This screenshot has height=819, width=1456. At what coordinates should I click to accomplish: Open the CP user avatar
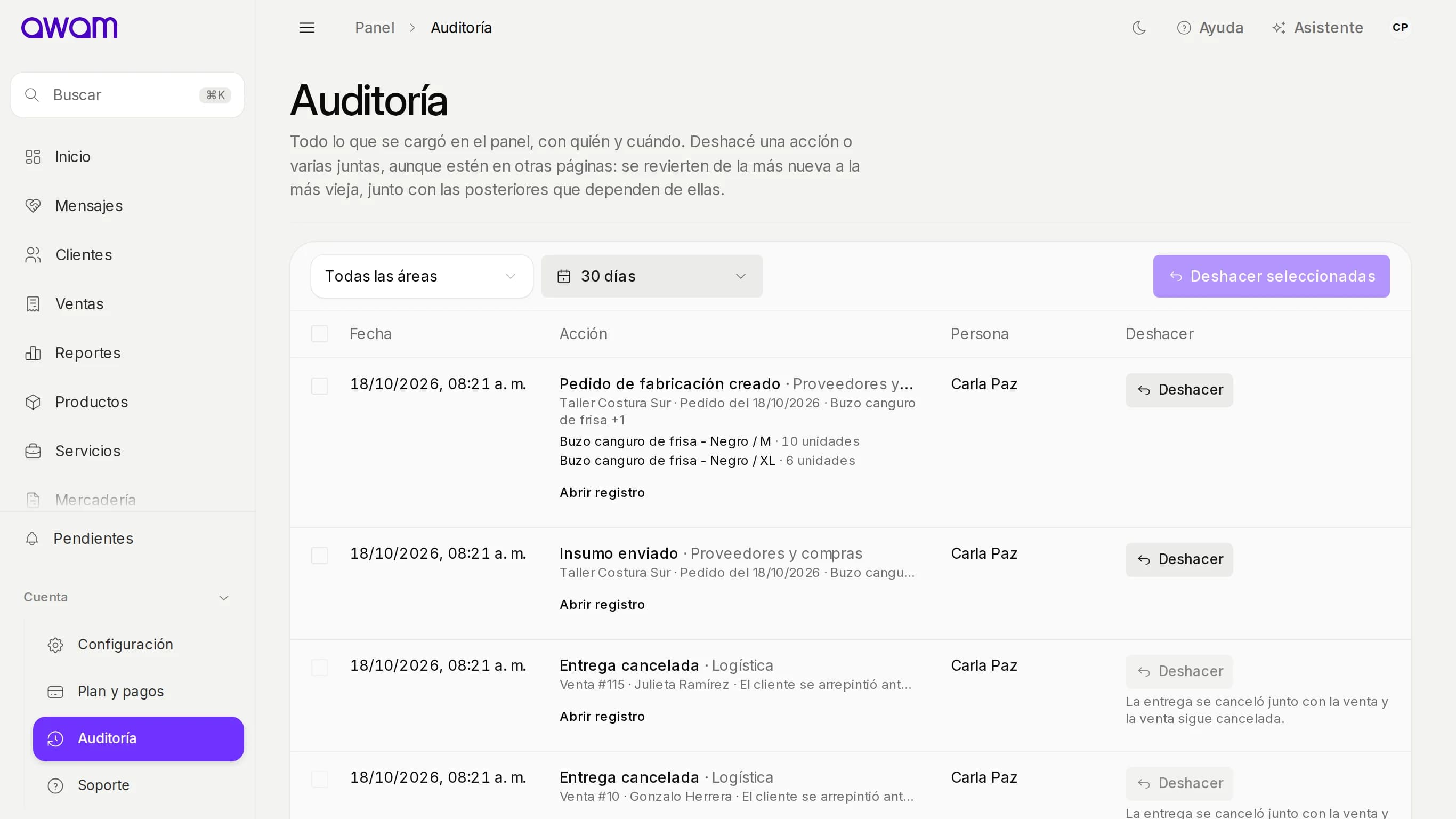pyautogui.click(x=1400, y=28)
